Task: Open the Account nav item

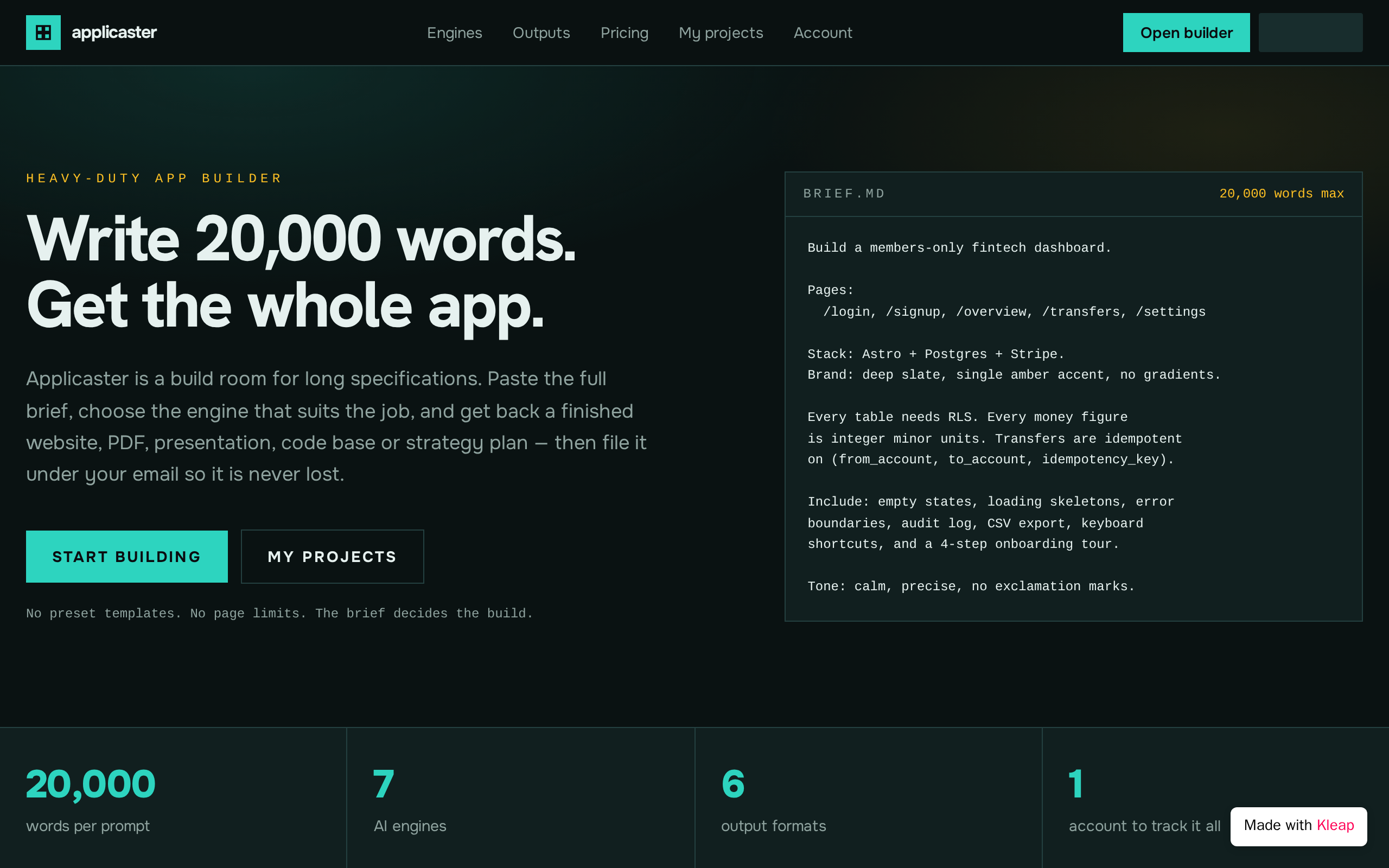Action: 823,33
